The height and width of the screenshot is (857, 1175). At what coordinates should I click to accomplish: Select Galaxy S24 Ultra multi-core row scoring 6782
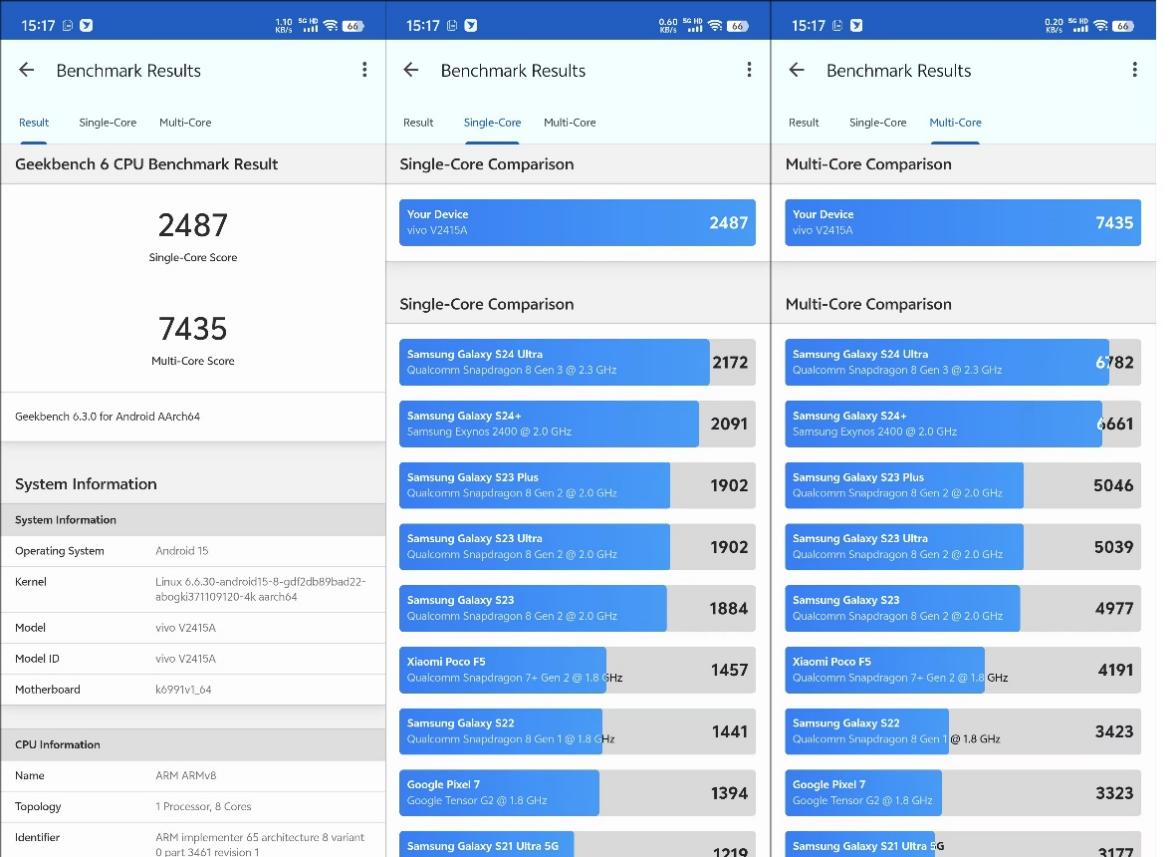point(963,363)
